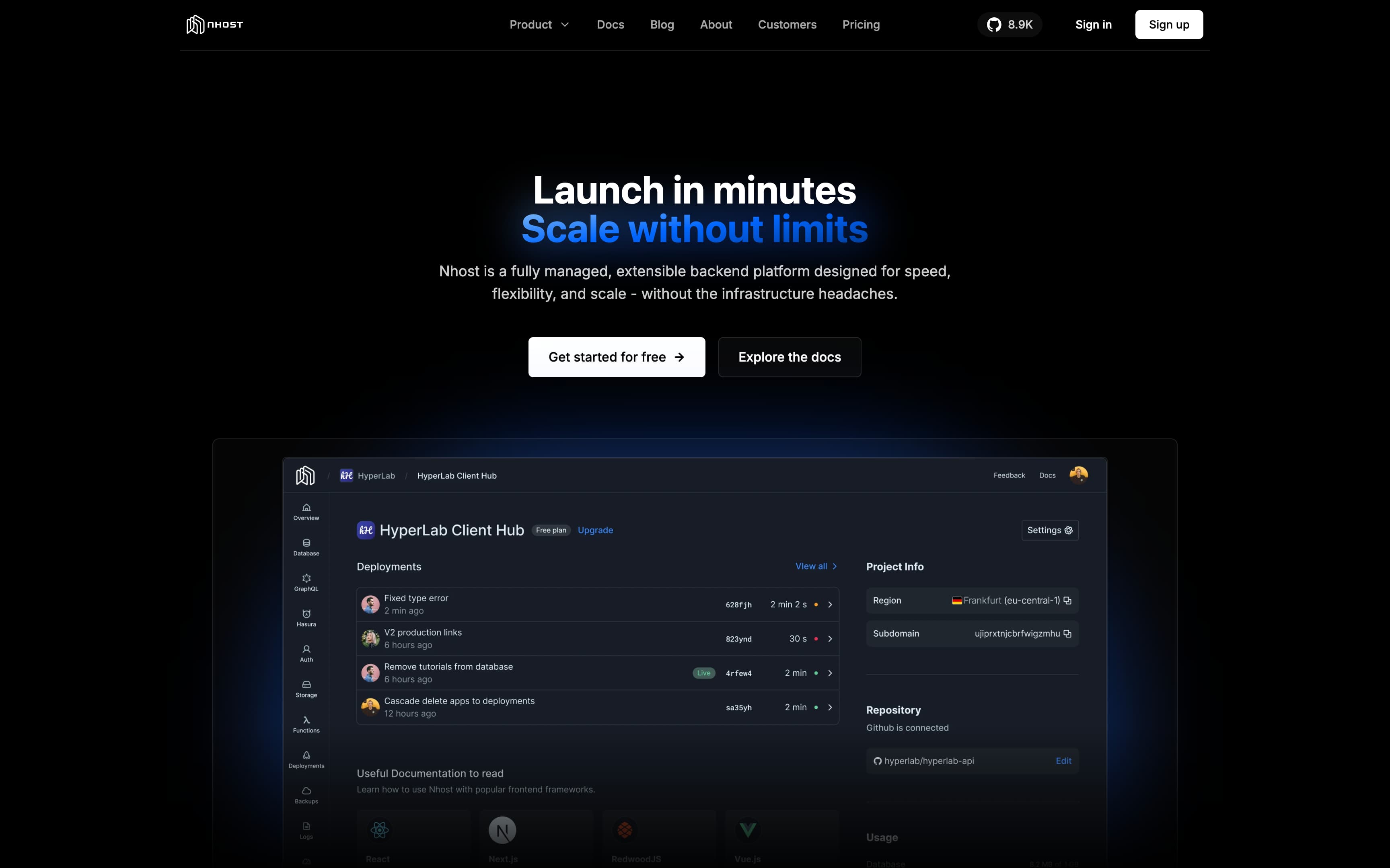This screenshot has height=868, width=1390.
Task: Click the user avatar in dashboard header
Action: tap(1078, 475)
